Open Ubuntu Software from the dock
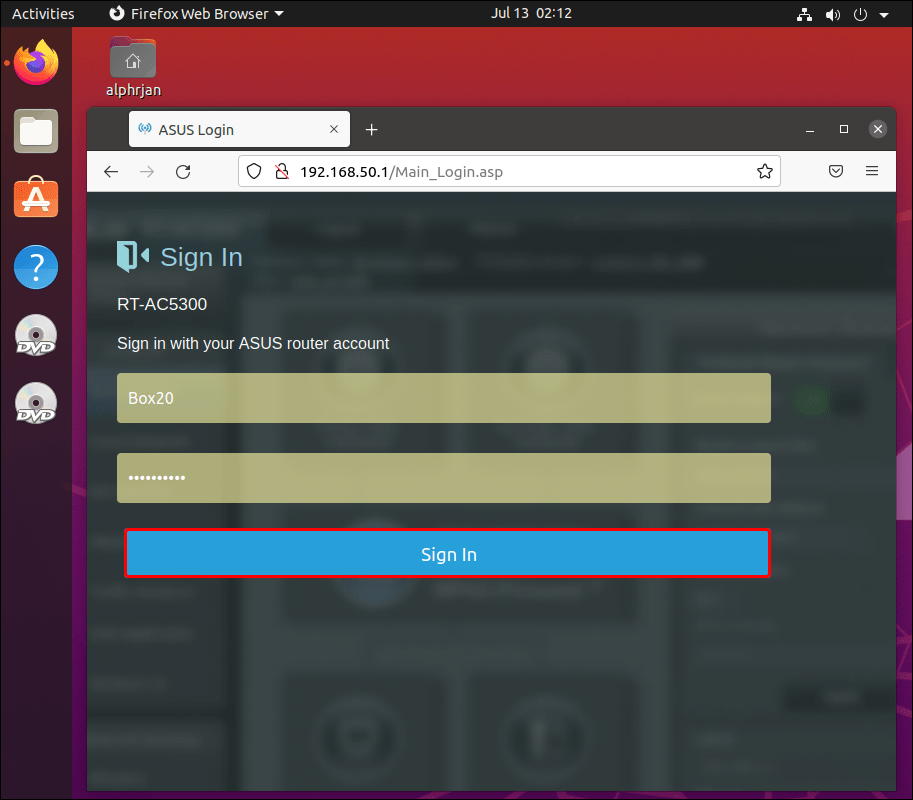This screenshot has height=800, width=913. pos(35,198)
